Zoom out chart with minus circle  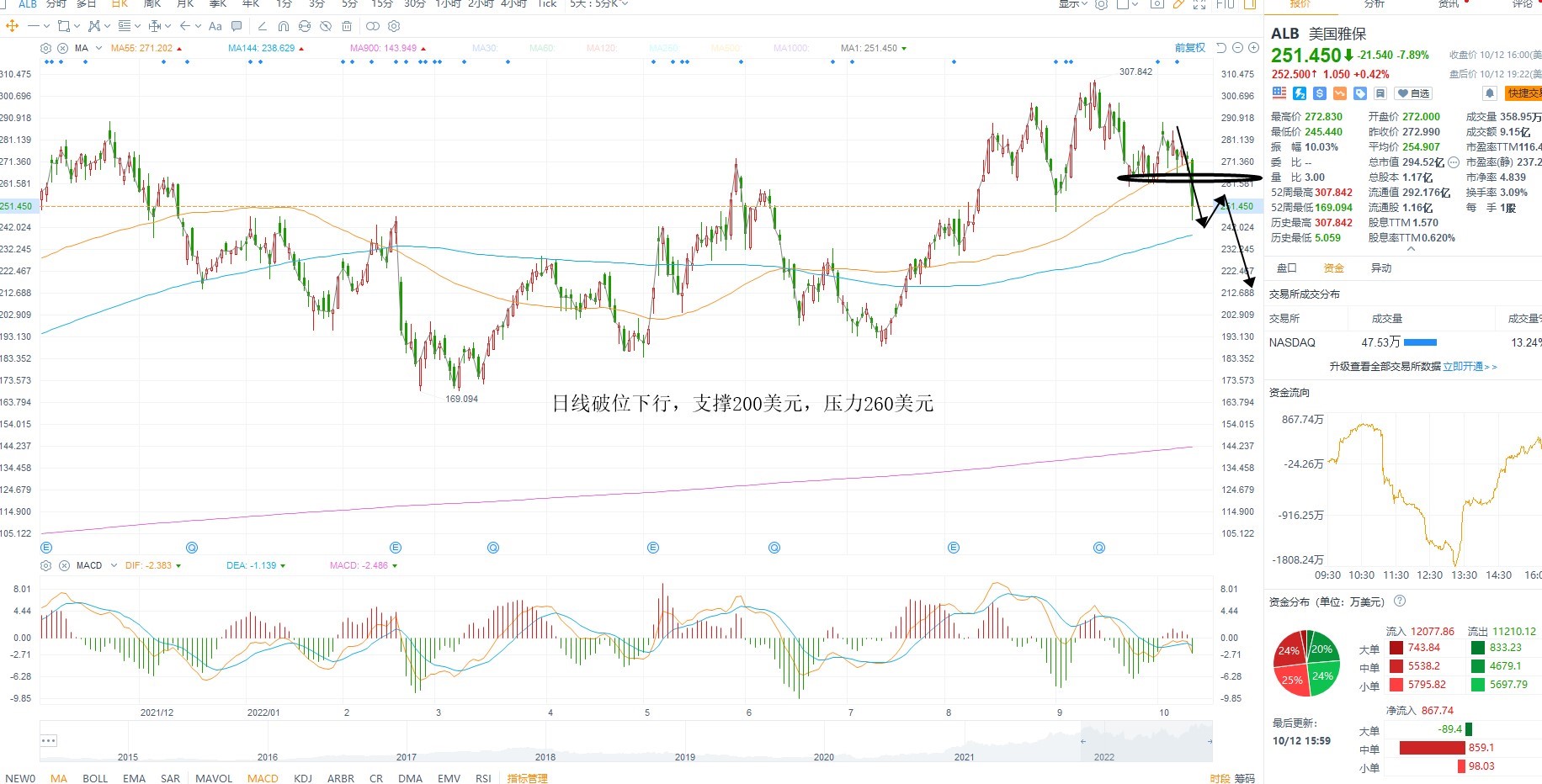(1238, 48)
